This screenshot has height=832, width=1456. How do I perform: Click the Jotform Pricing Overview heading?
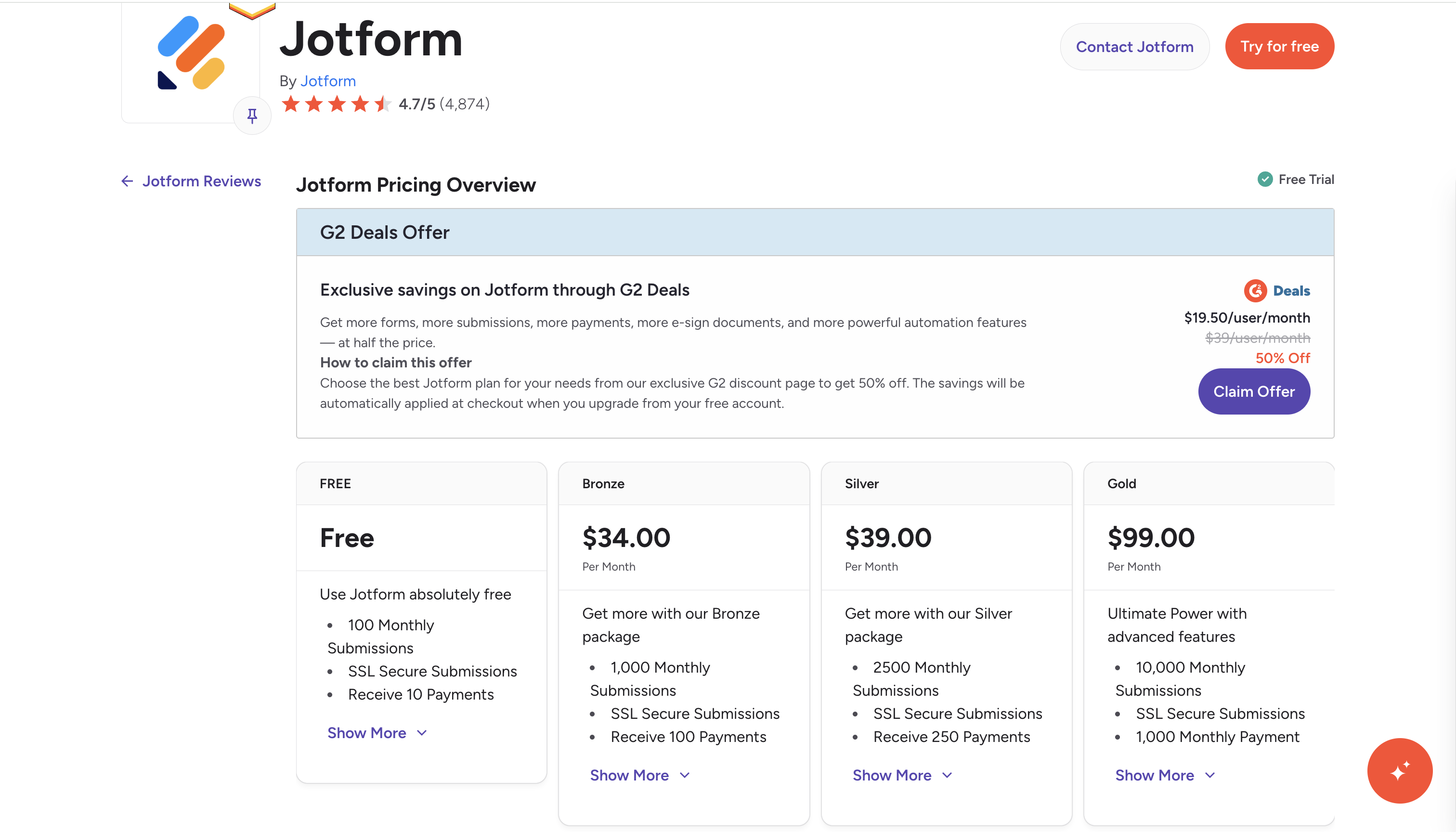(x=416, y=184)
